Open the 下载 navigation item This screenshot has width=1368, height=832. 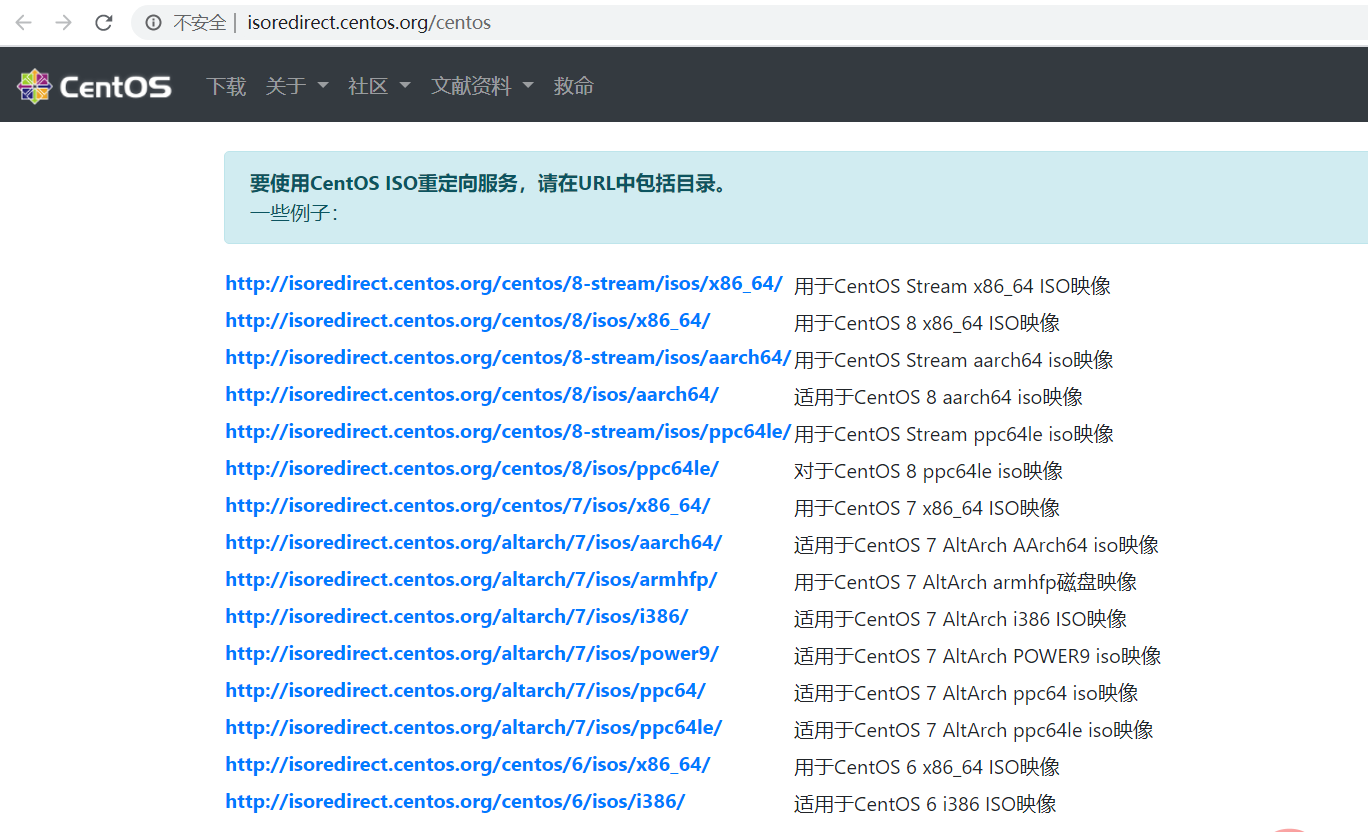coord(226,86)
